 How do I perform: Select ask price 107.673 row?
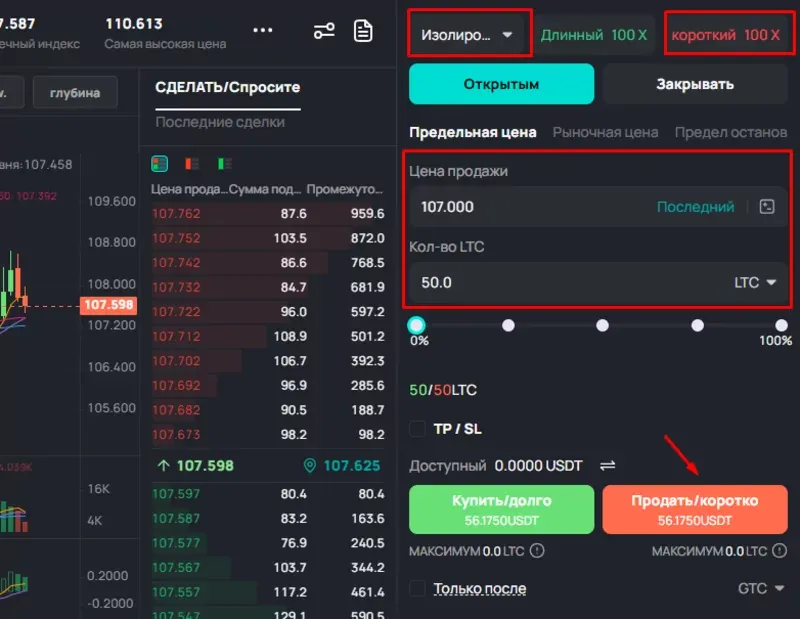(268, 434)
